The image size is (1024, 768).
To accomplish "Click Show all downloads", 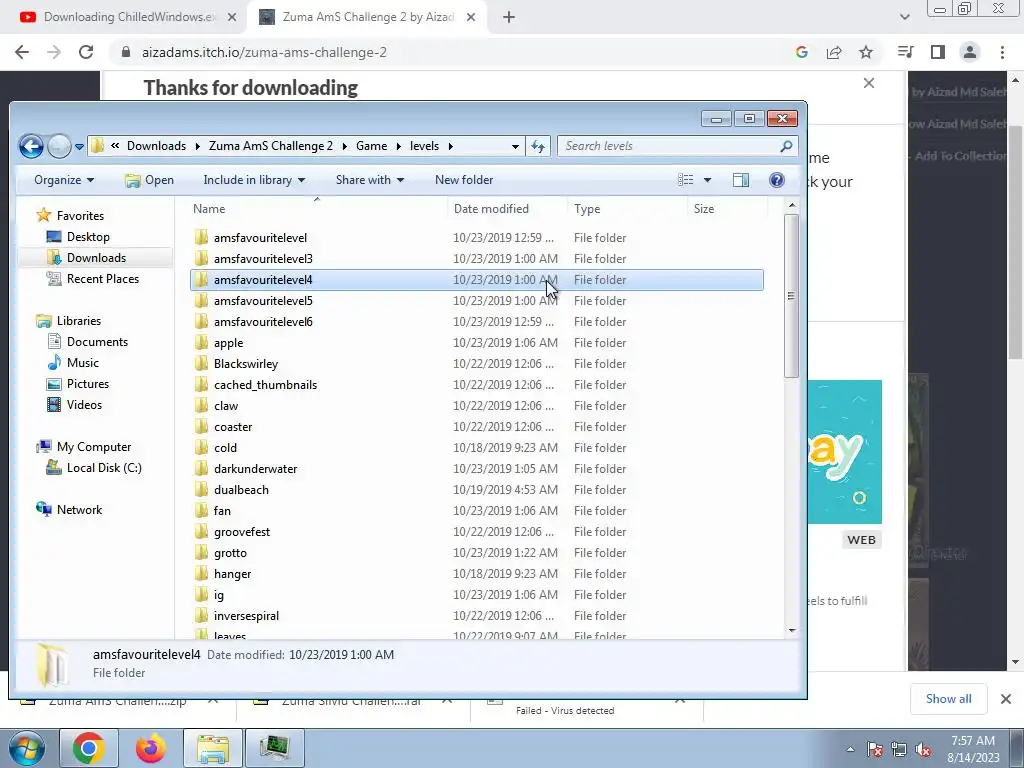I will click(x=948, y=699).
